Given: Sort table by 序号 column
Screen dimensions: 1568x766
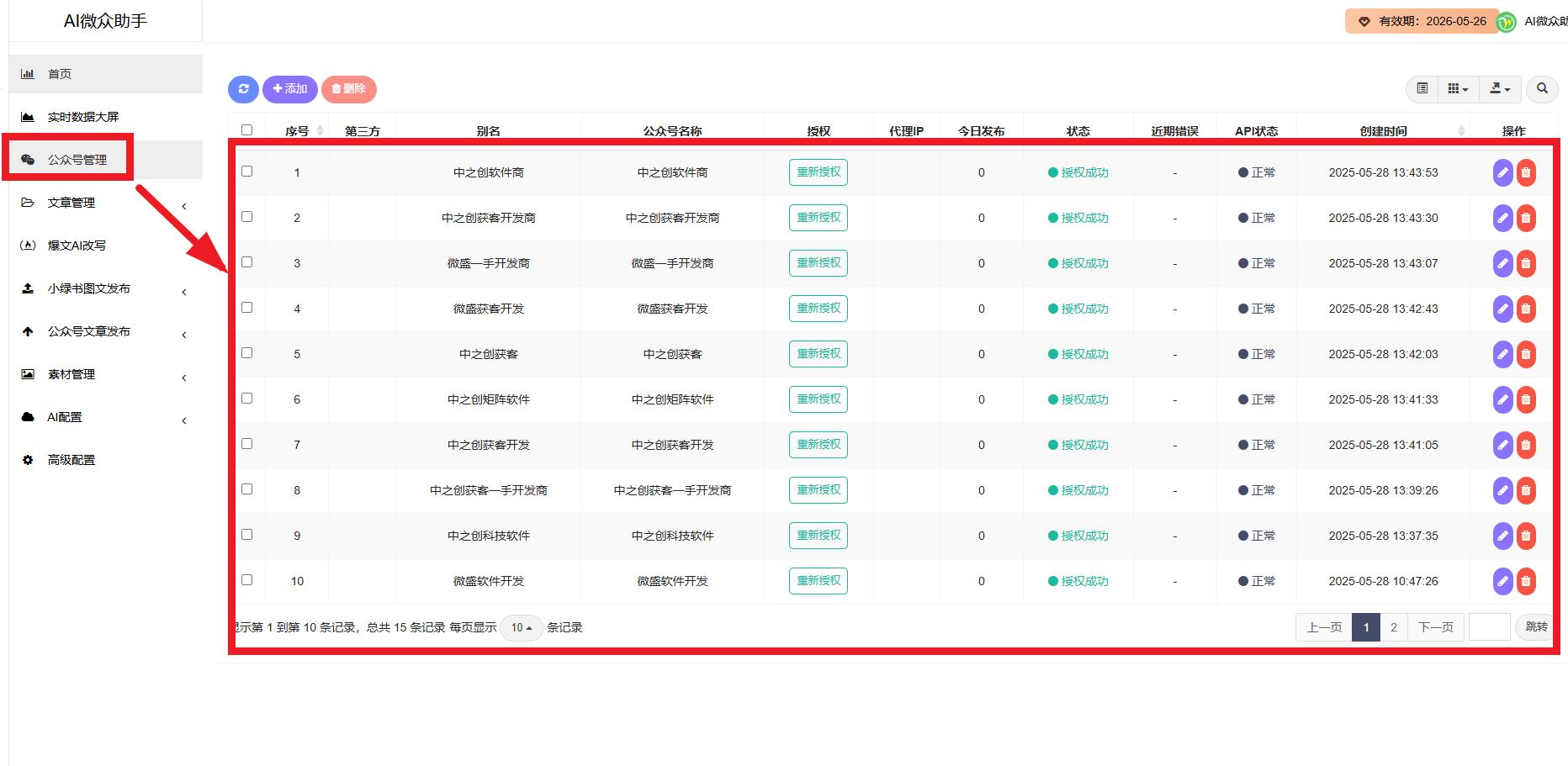Looking at the screenshot, I should [297, 131].
